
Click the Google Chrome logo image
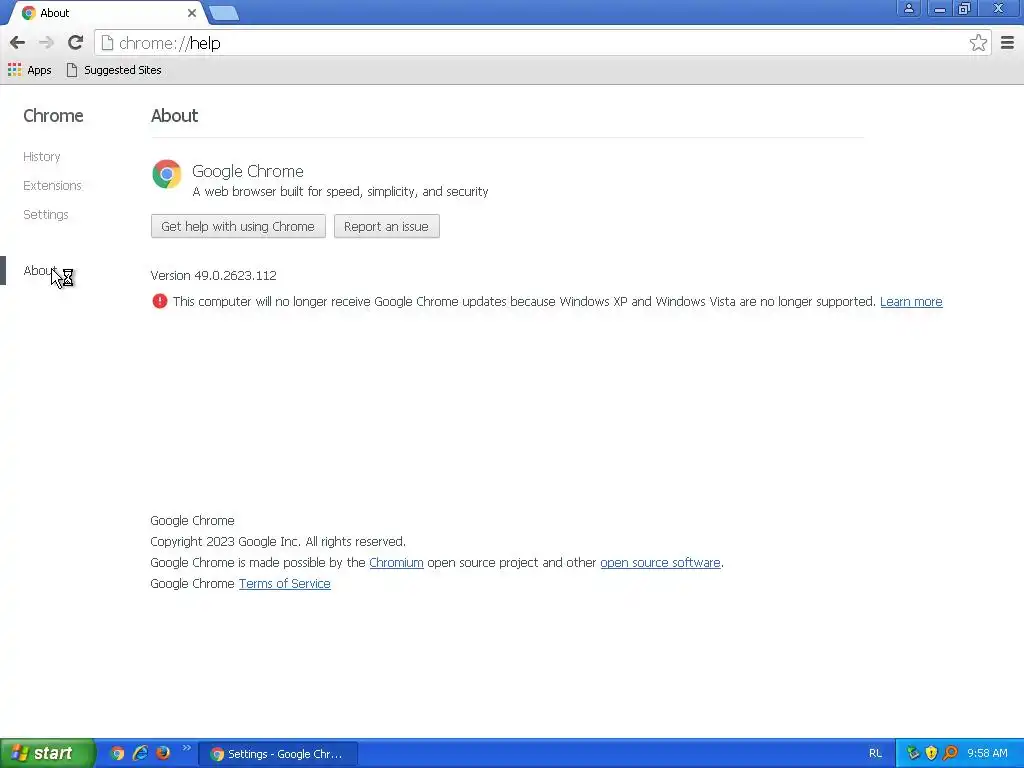pos(167,174)
